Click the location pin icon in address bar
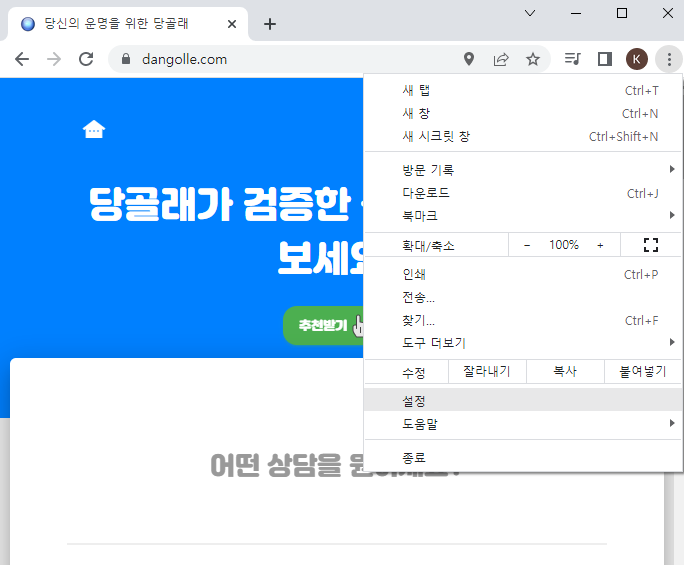Viewport: 684px width, 565px height. coord(469,59)
